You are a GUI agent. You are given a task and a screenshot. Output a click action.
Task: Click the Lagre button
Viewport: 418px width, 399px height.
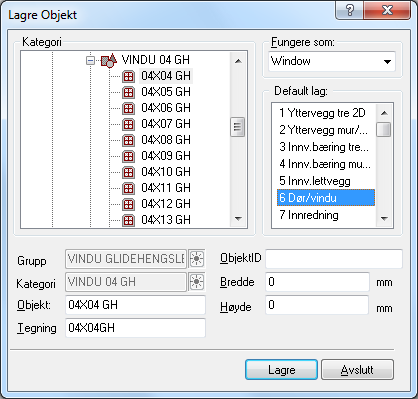coord(281,370)
